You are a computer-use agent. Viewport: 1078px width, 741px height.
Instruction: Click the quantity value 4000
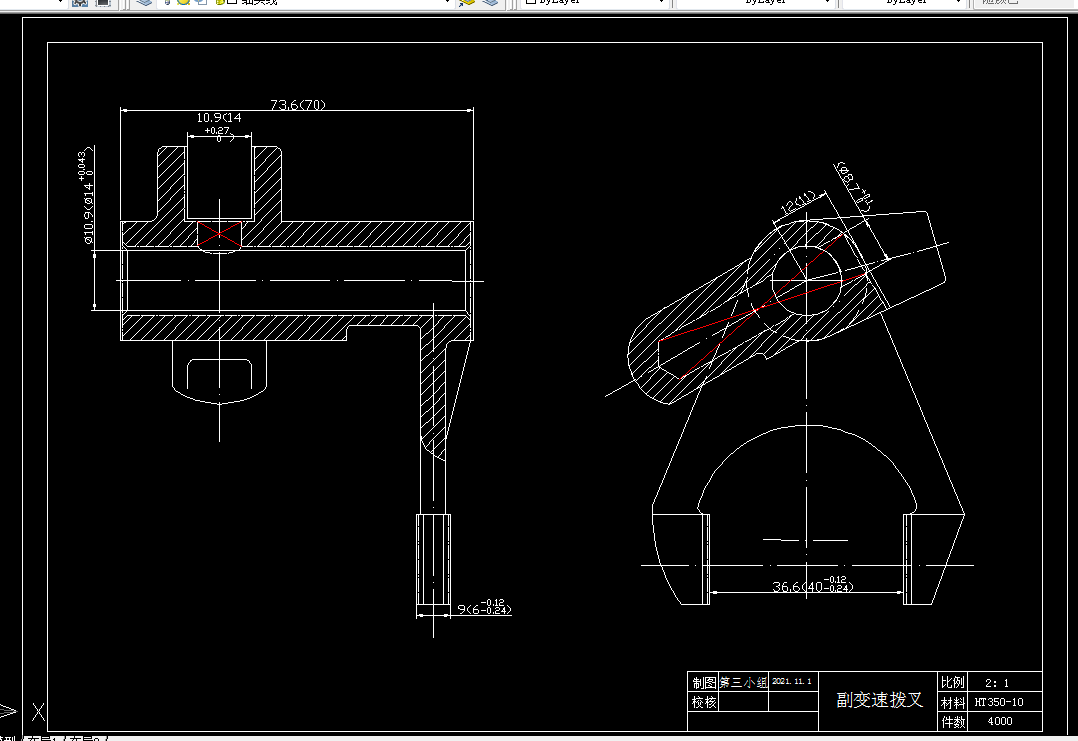pos(1000,721)
